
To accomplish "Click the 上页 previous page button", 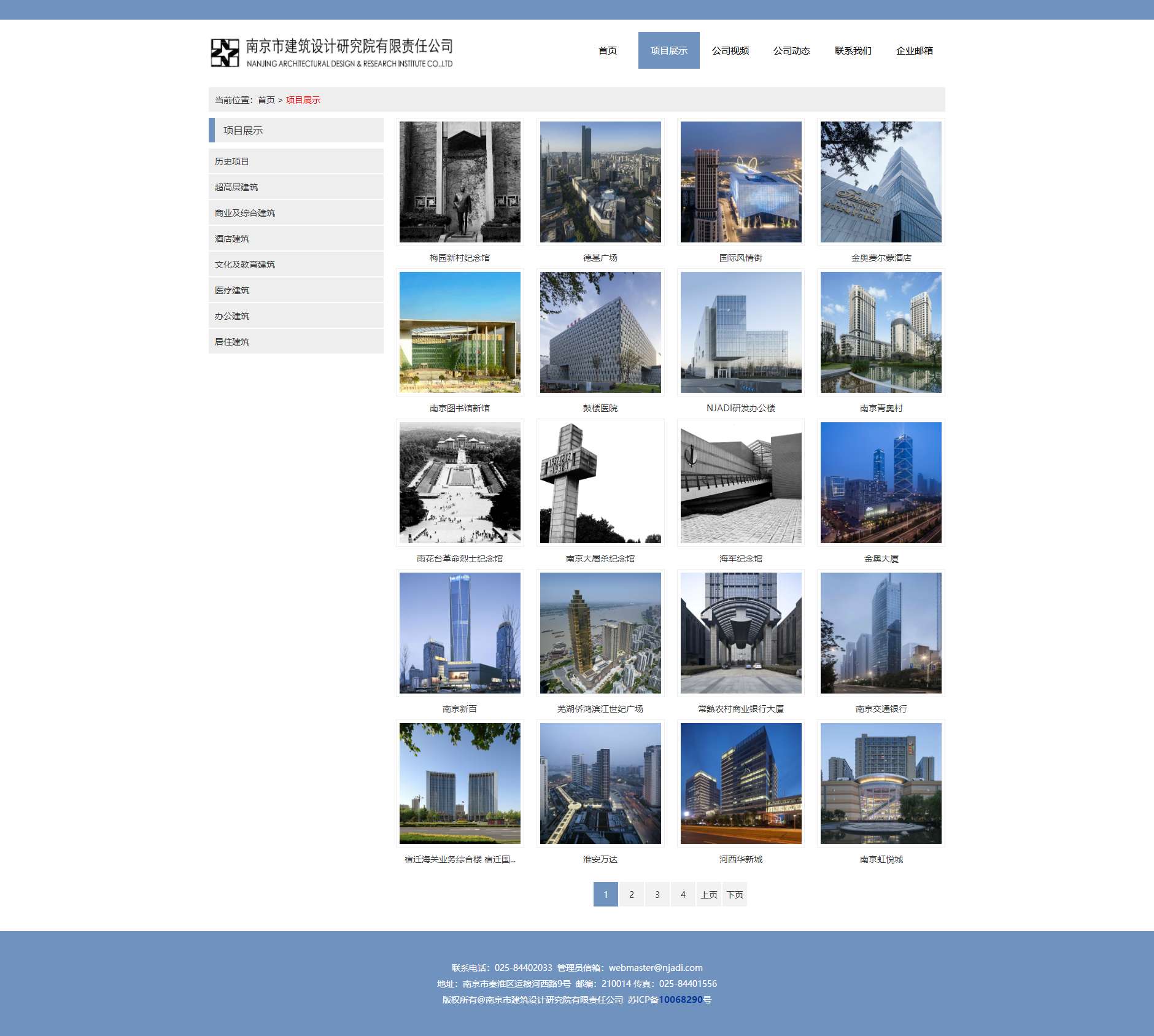I will coord(709,894).
